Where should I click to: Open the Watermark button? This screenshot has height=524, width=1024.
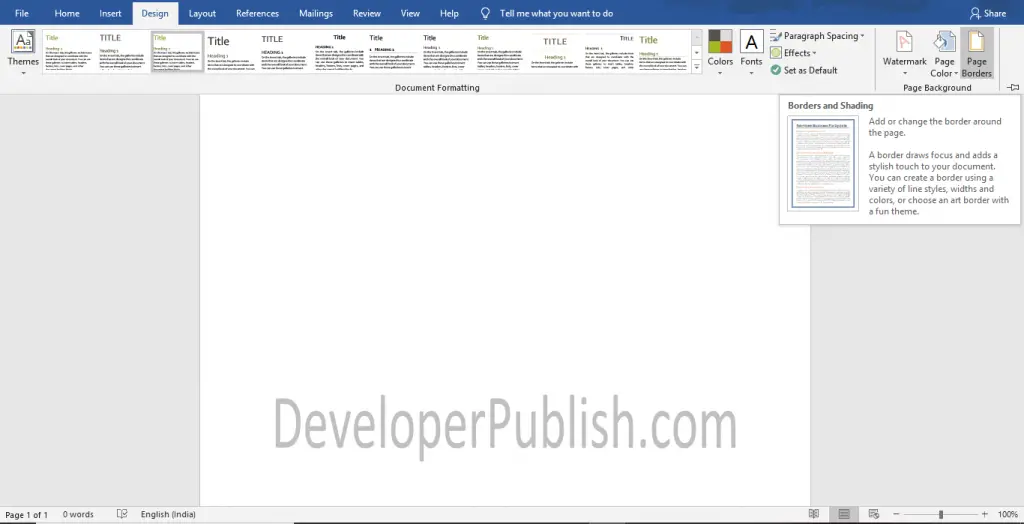(904, 53)
